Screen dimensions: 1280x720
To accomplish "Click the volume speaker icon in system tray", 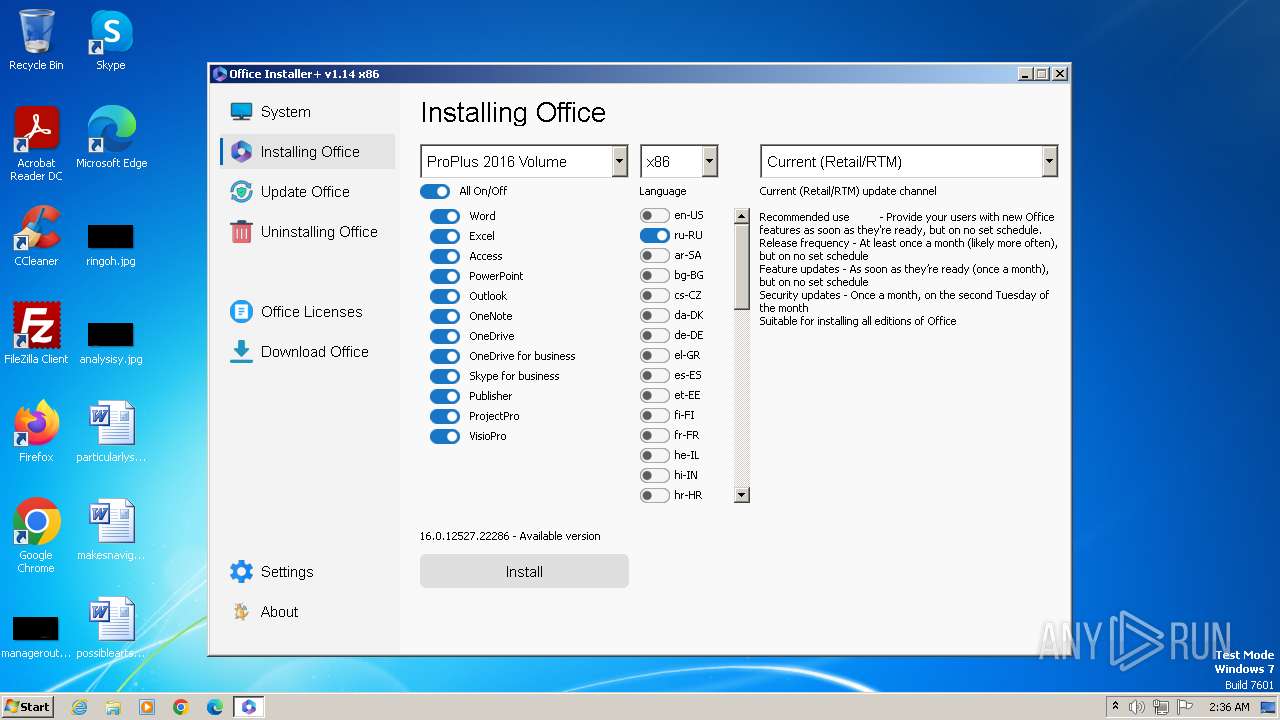I will (x=1137, y=707).
